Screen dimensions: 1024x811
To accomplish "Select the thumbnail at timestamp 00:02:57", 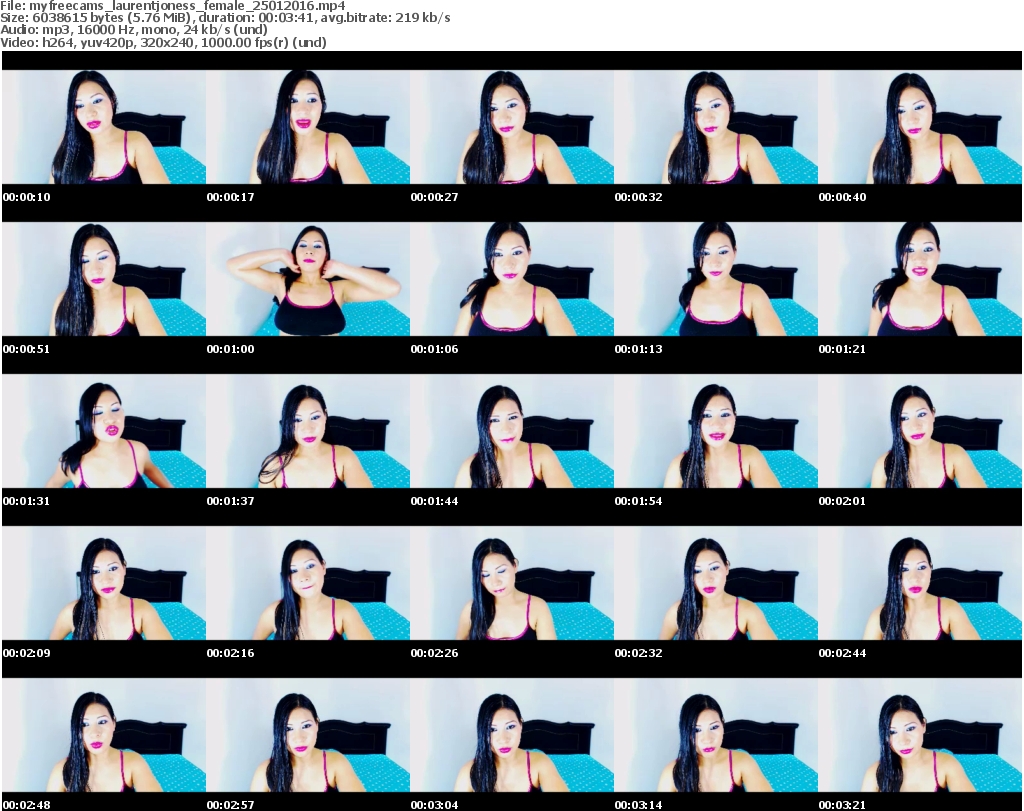I will 308,735.
